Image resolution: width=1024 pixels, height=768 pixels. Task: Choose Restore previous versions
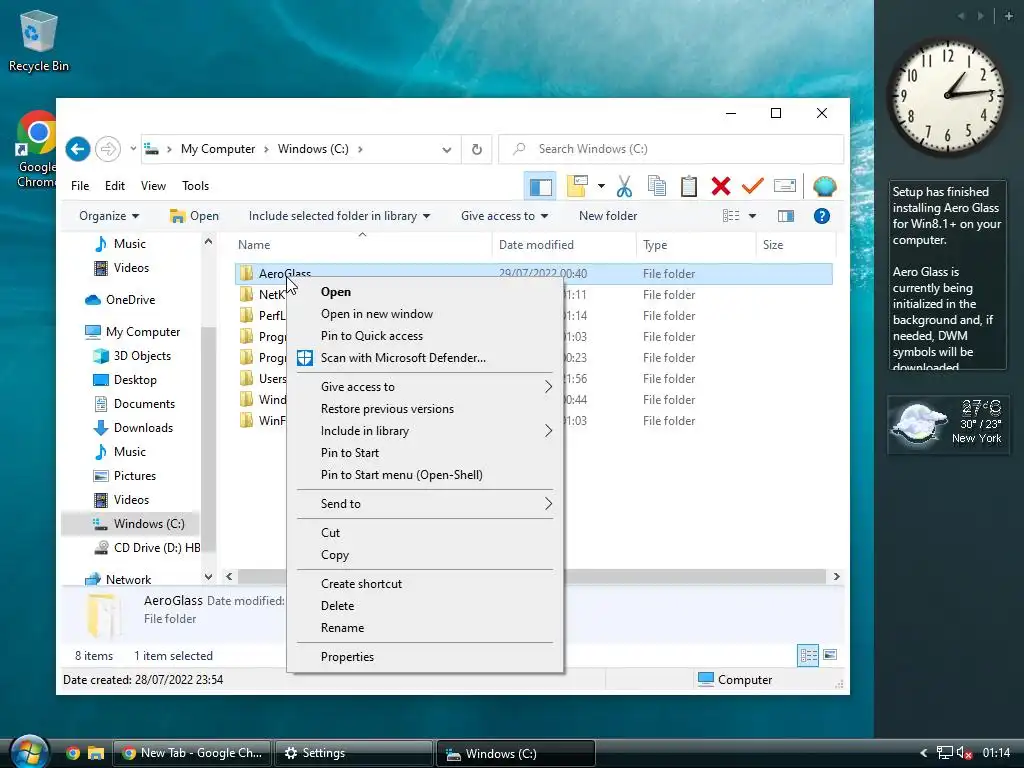click(x=387, y=409)
